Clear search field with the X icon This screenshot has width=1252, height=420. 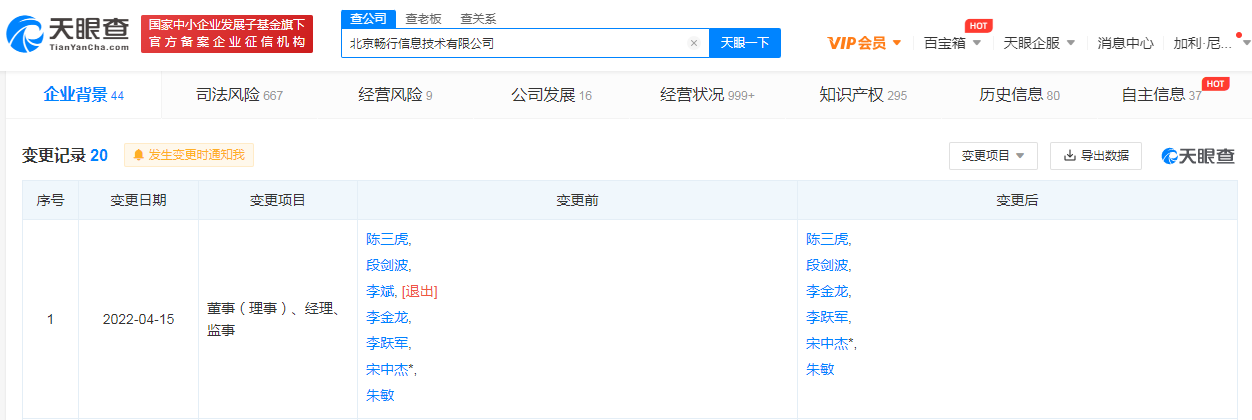coord(694,43)
